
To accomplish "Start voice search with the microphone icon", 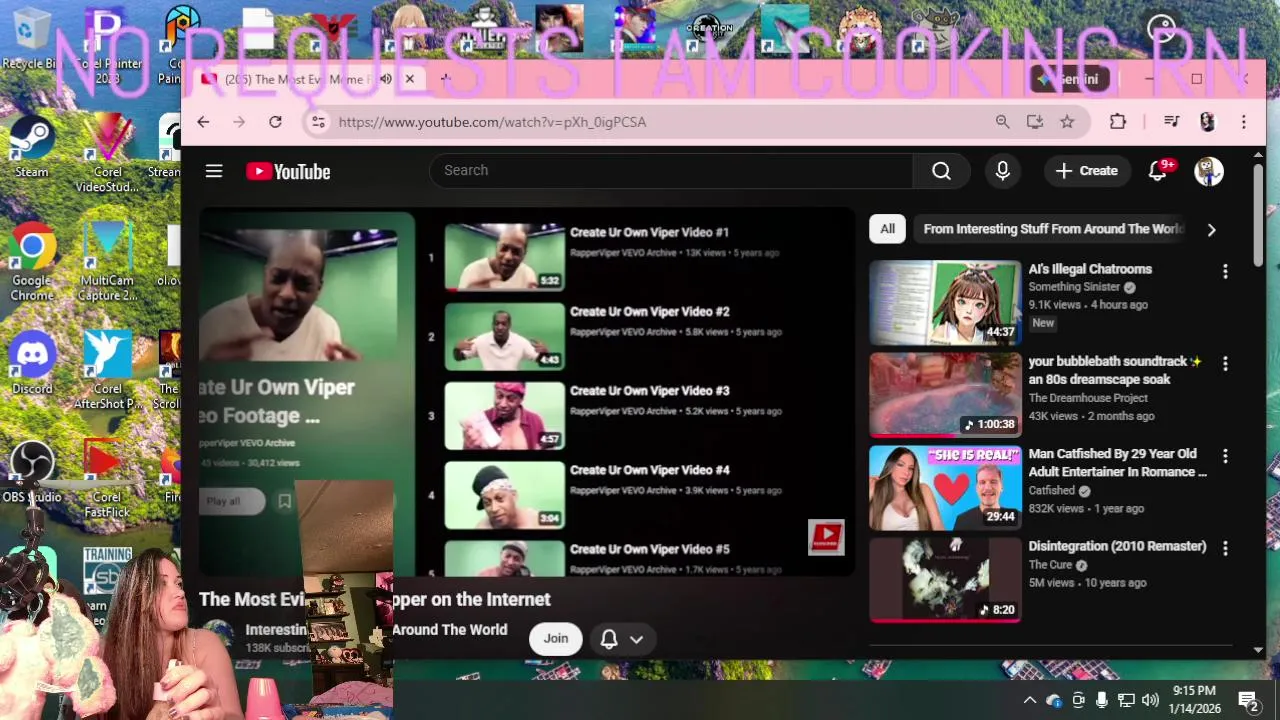I will click(1002, 171).
